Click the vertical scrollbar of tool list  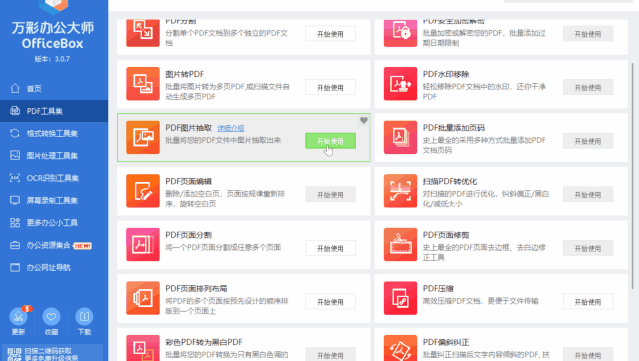click(633, 175)
